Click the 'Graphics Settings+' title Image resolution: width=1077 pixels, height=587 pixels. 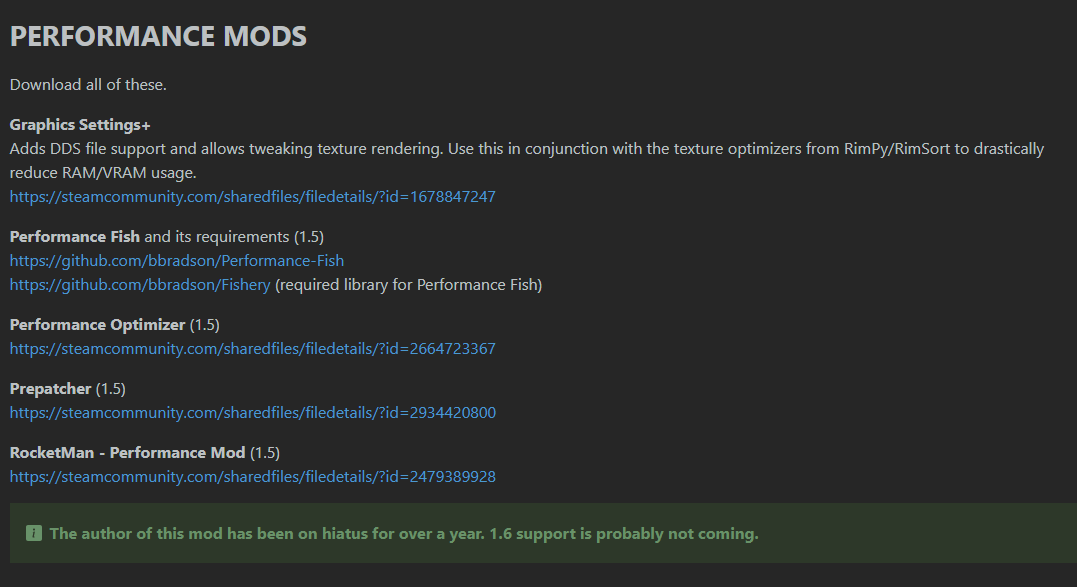click(x=80, y=125)
